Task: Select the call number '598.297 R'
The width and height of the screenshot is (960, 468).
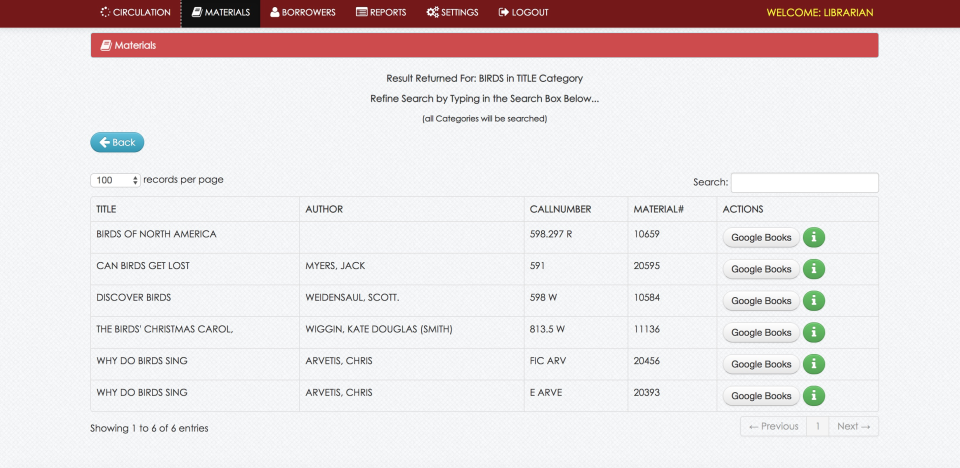Action: tap(551, 234)
